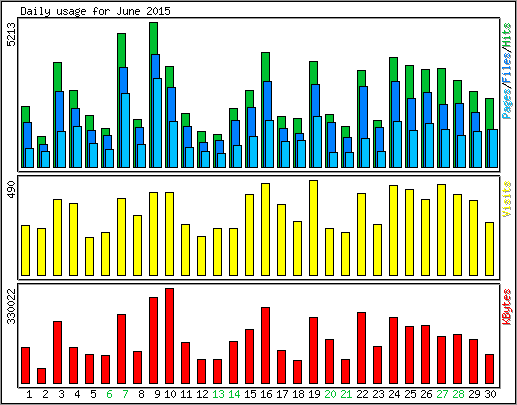Screen dimensions: 517x405
Task: Click the Hits legend label
Action: point(507,35)
